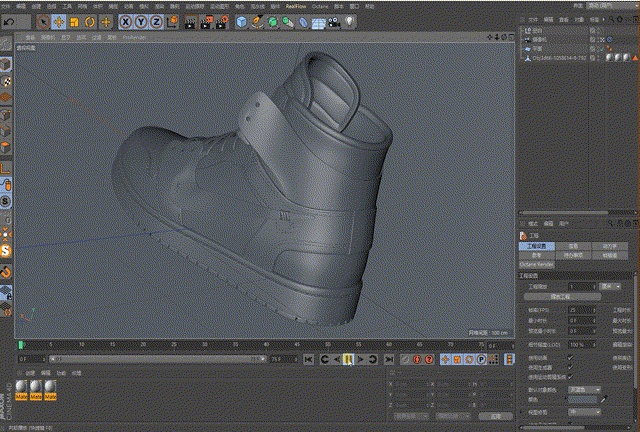Toggle the green enable checkmark in Object Manager

tap(600, 49)
